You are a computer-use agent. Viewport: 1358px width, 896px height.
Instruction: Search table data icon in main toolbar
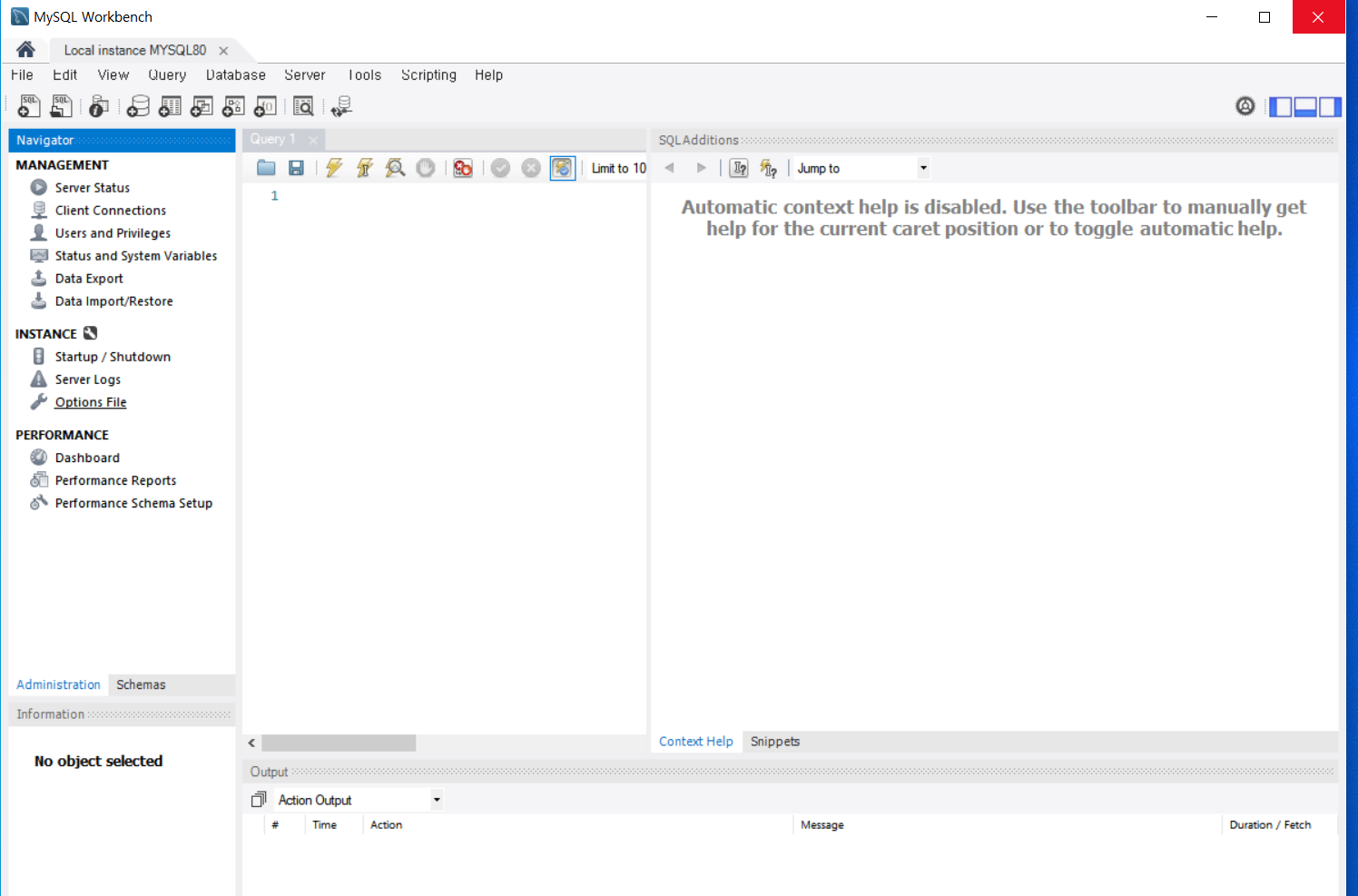(303, 106)
